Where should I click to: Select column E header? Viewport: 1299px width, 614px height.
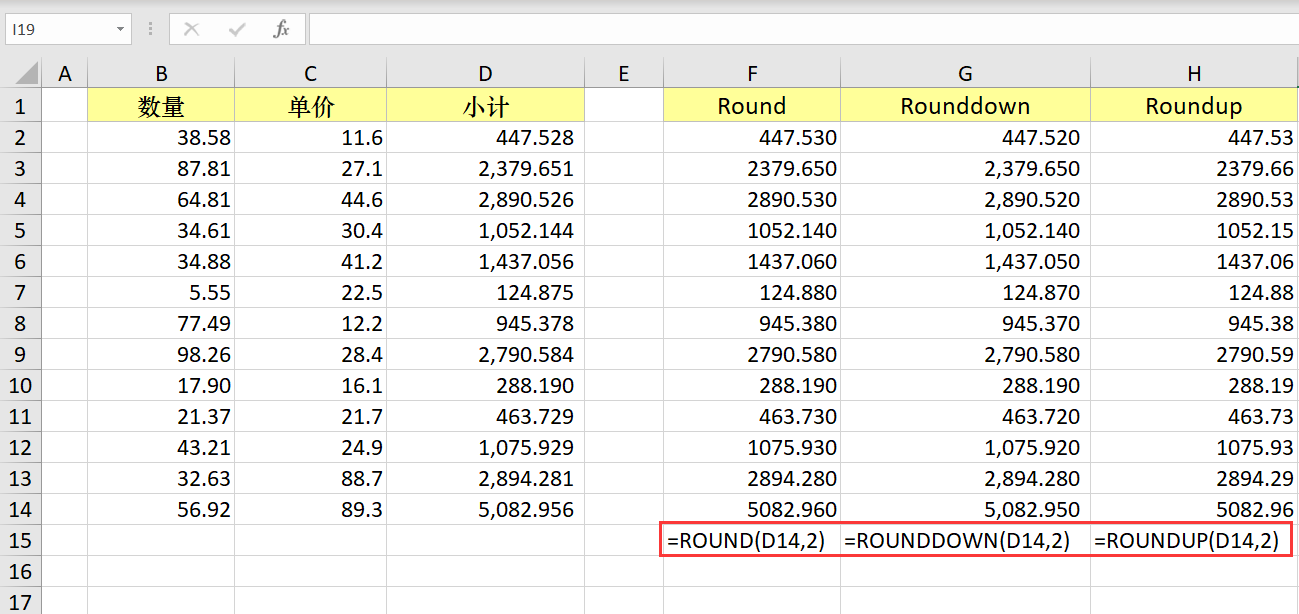tap(624, 73)
